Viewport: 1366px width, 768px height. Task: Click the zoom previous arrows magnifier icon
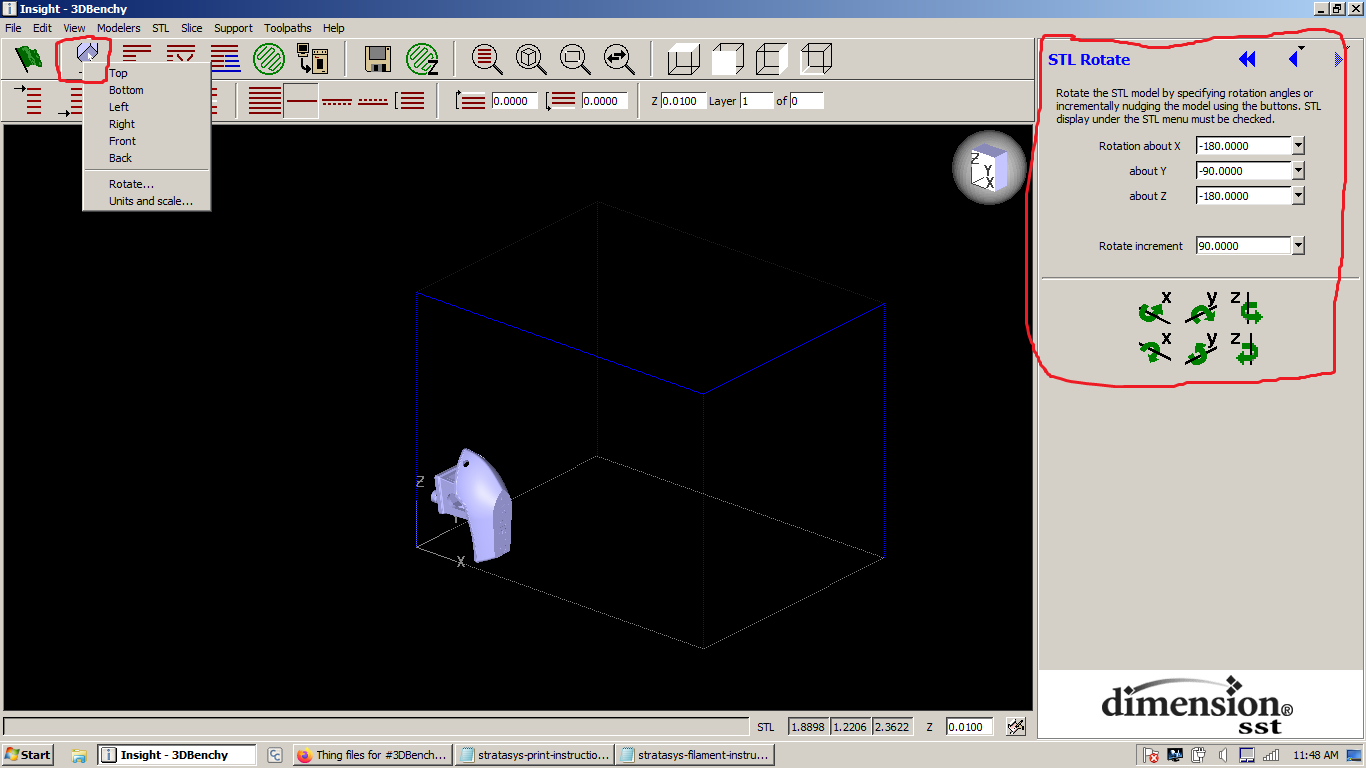pos(619,59)
